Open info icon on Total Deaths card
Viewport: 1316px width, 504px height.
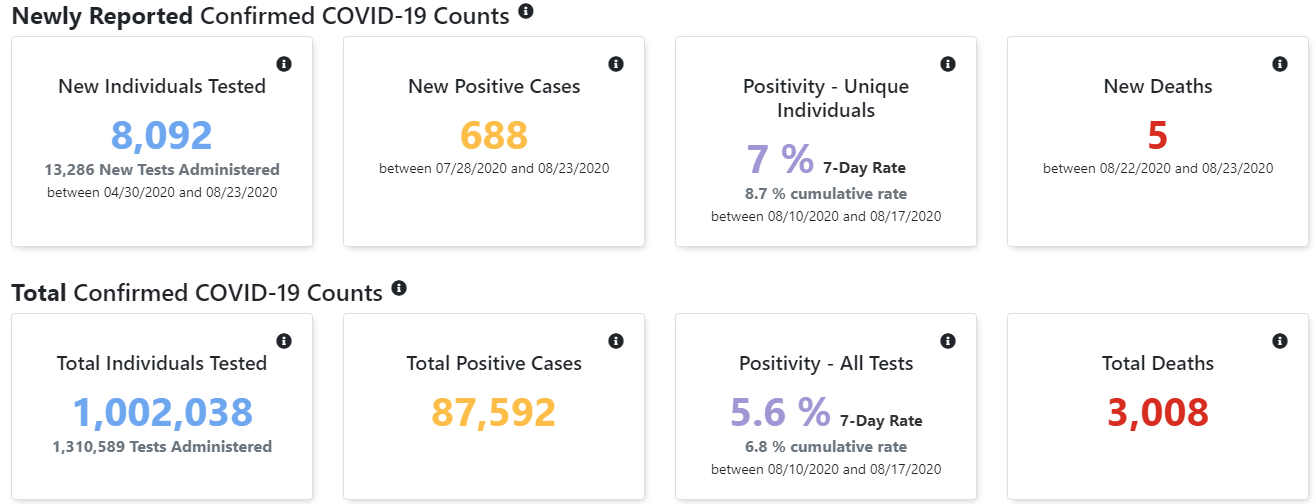[x=1280, y=341]
